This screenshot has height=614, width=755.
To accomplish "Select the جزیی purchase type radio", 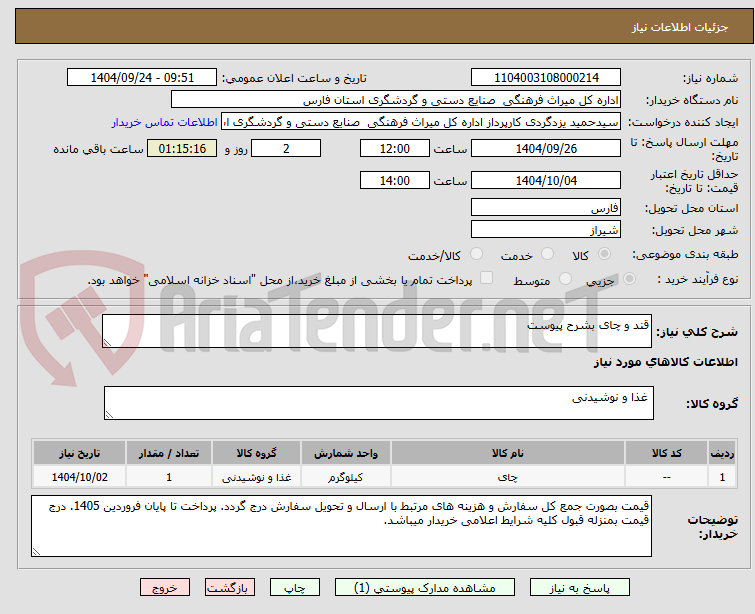I will coord(629,278).
